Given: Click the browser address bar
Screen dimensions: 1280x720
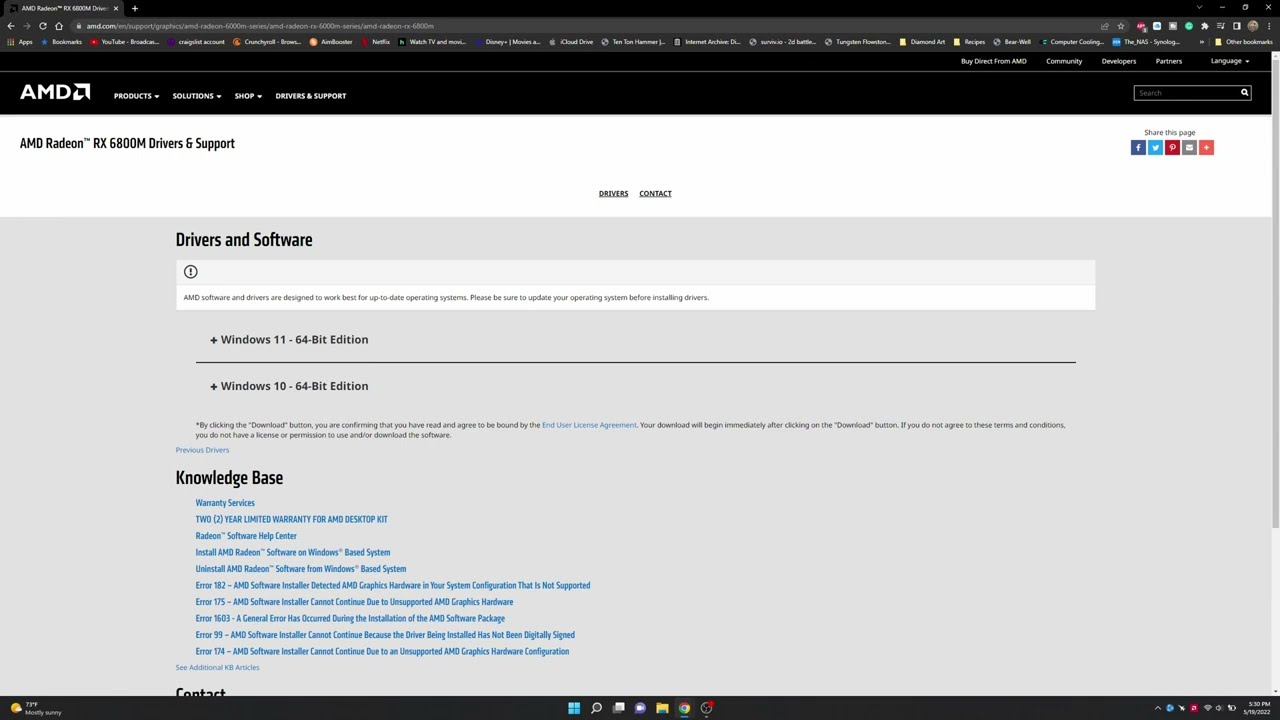Looking at the screenshot, I should point(590,26).
